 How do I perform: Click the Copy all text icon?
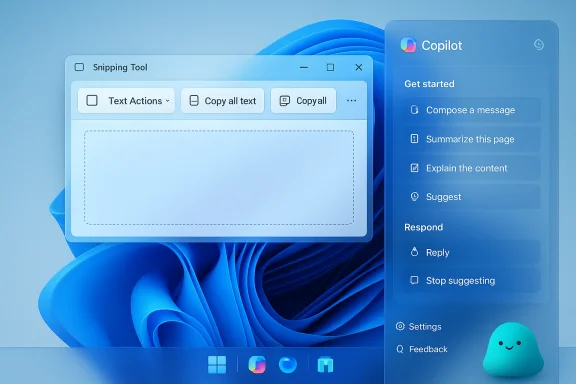[x=194, y=101]
